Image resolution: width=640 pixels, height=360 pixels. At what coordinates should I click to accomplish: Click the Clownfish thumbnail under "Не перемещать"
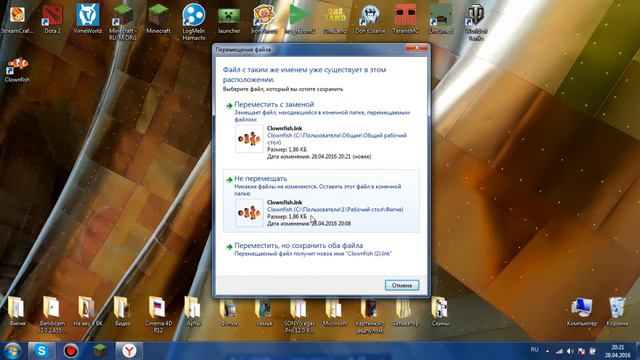[x=249, y=213]
